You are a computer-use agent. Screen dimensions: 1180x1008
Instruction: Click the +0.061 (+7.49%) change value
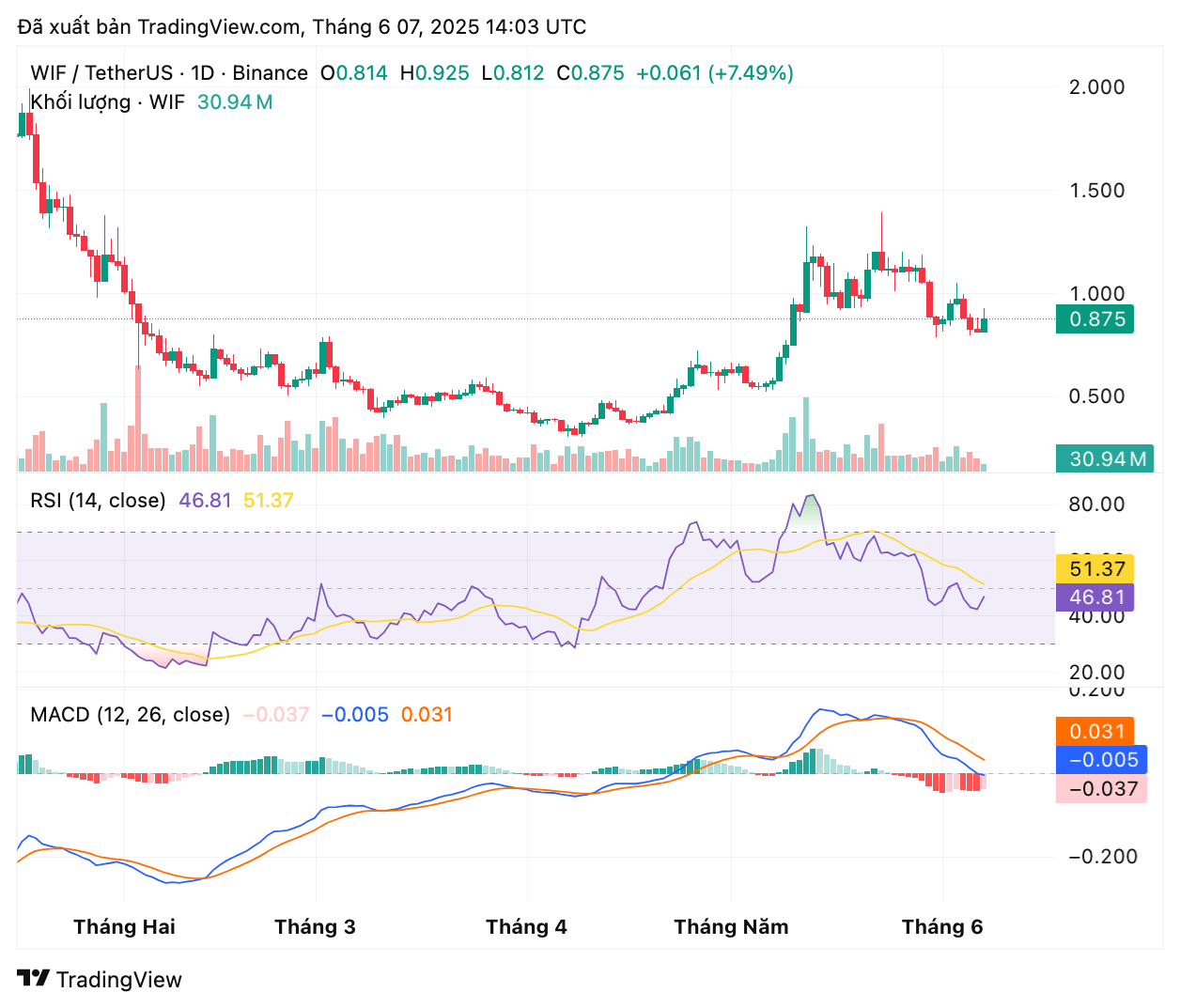pyautogui.click(x=714, y=73)
